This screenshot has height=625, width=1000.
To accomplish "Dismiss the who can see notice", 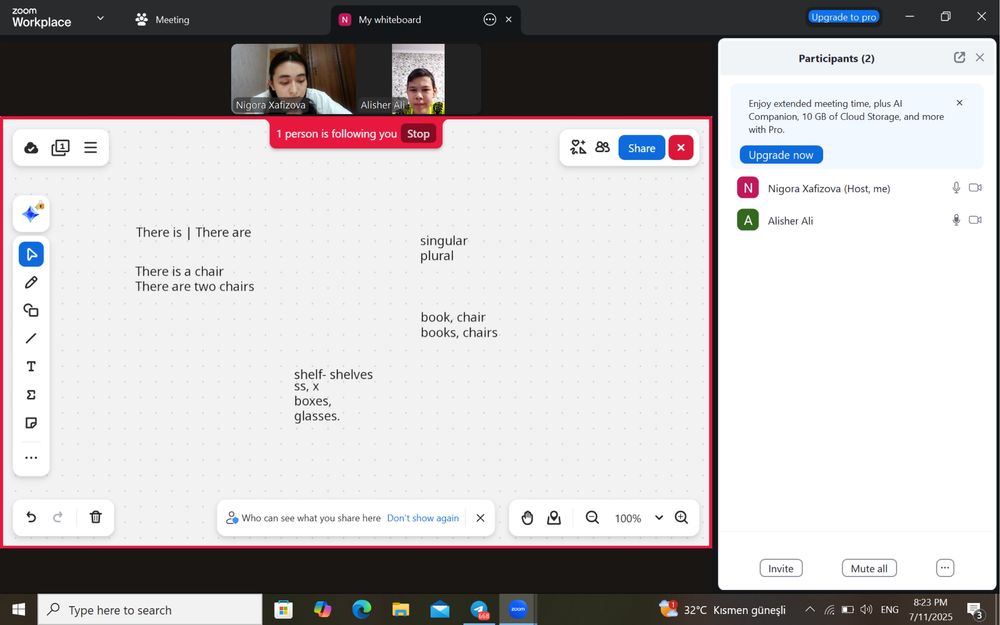I will pyautogui.click(x=480, y=518).
